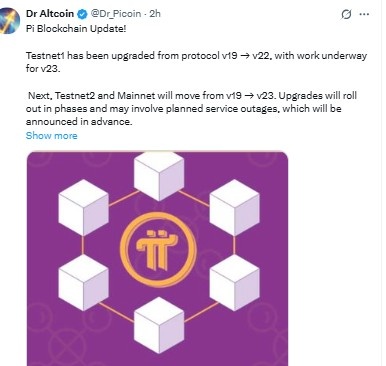This screenshot has width=386, height=366.
Task: Expand the tweet with Show more
Action: tap(51, 136)
